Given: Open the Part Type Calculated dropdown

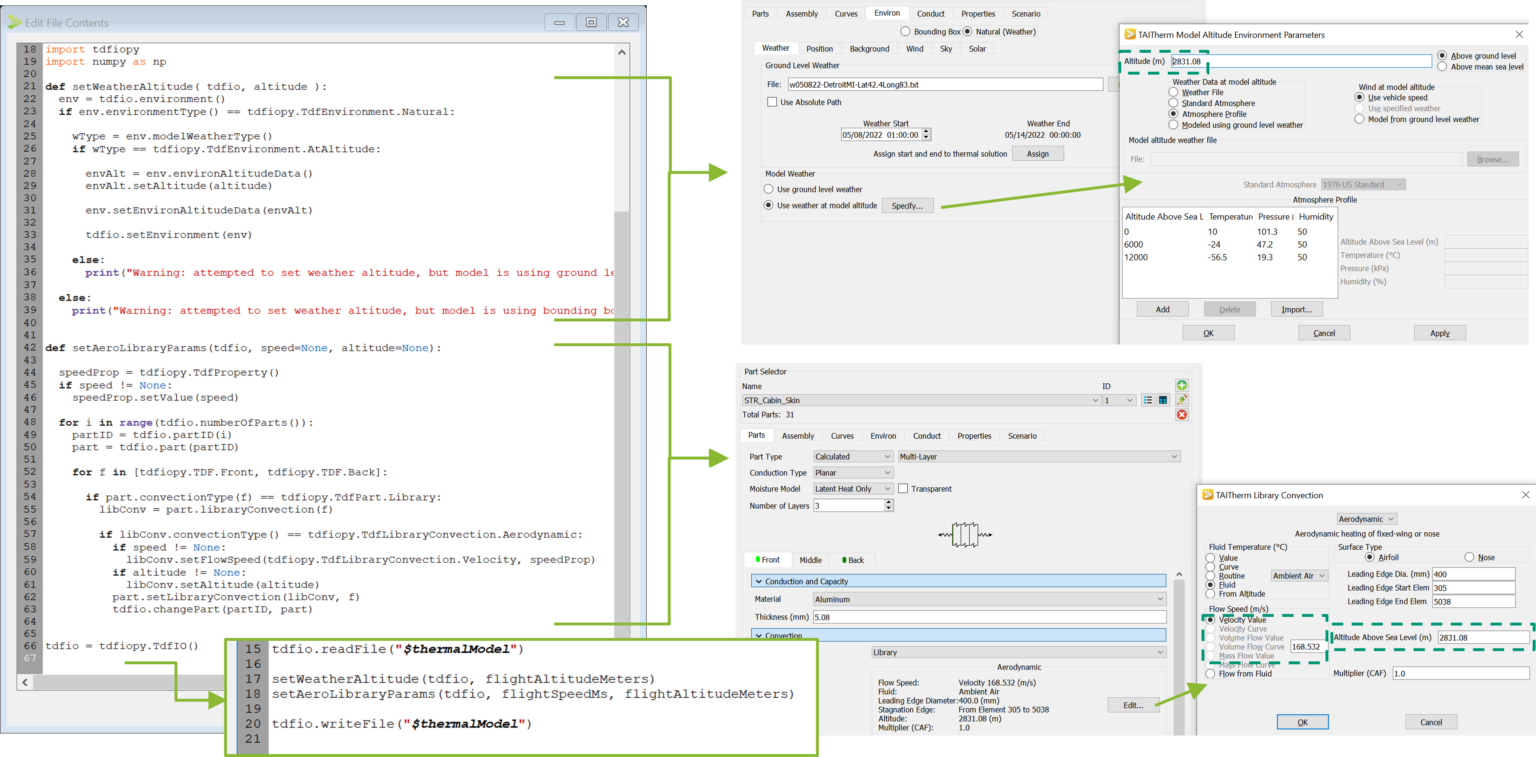Looking at the screenshot, I should (x=853, y=457).
